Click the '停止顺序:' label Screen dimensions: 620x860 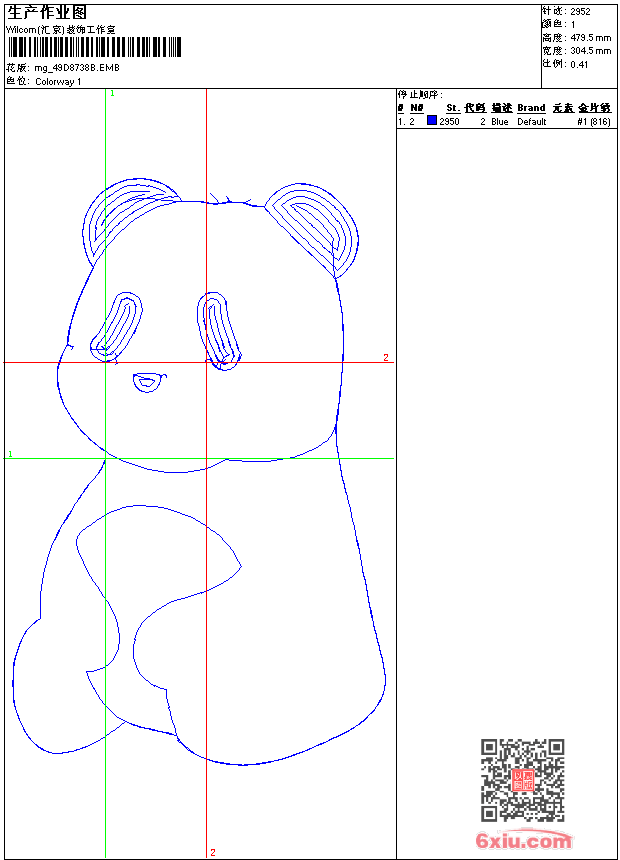(x=420, y=95)
